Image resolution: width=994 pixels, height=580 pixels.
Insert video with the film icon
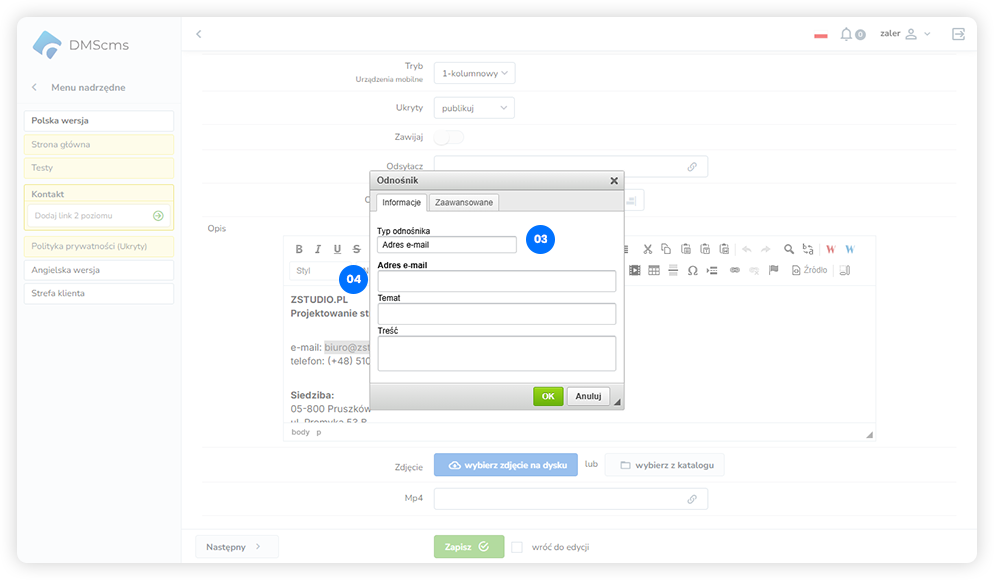click(635, 271)
